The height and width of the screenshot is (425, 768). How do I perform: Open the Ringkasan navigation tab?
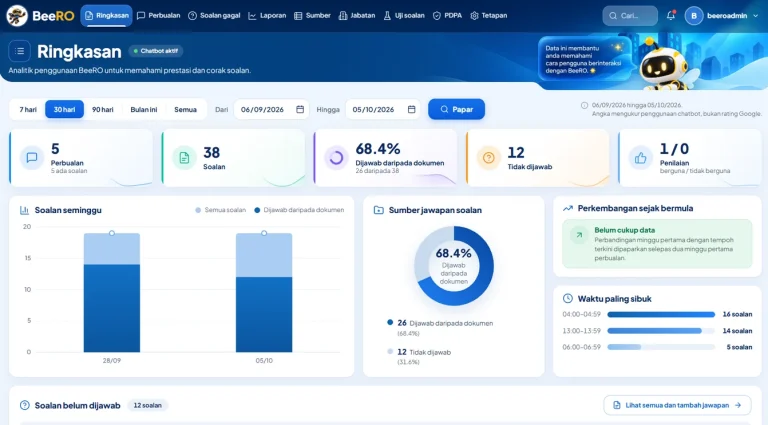click(106, 16)
